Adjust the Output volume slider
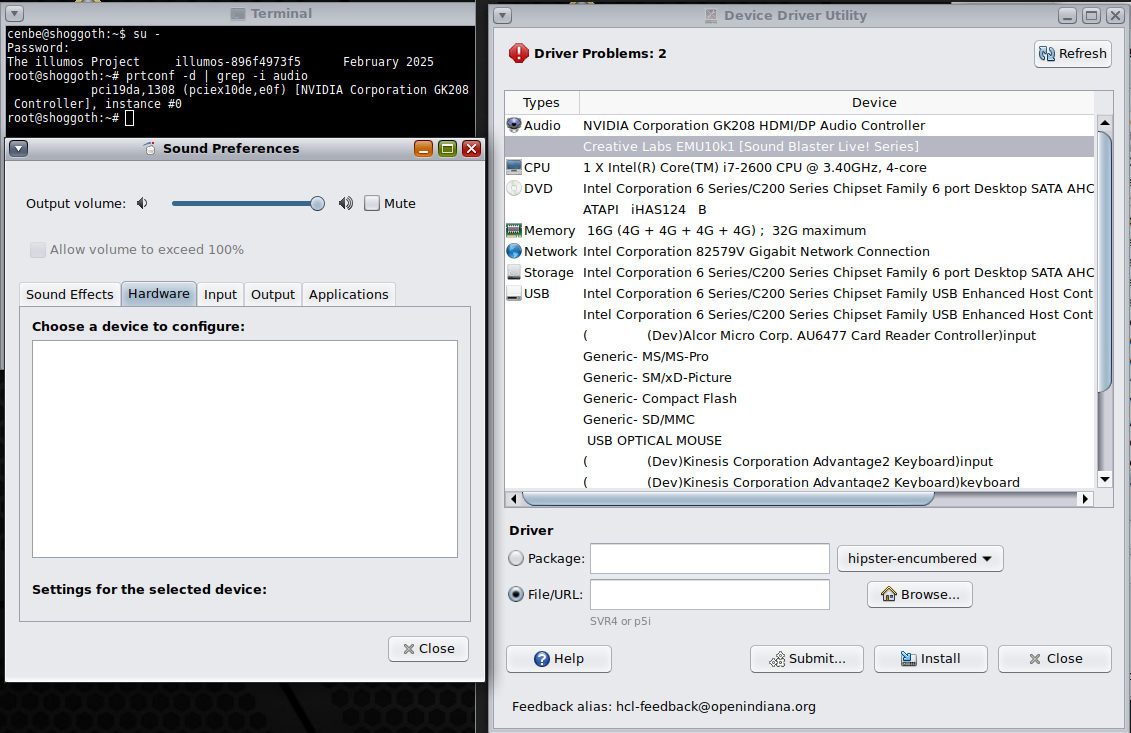 (x=248, y=203)
